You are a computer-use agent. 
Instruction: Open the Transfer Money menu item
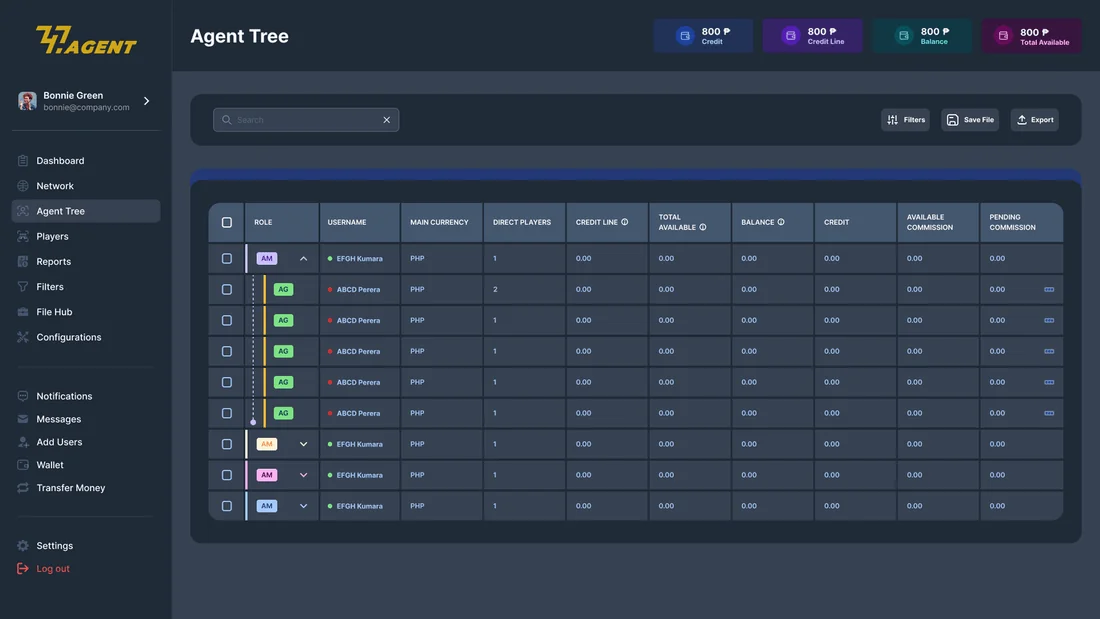coord(70,488)
